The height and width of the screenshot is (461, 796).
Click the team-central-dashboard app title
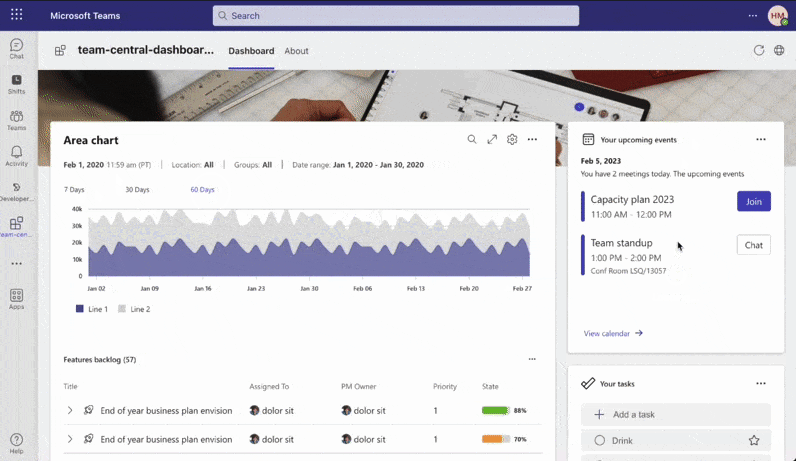(146, 50)
